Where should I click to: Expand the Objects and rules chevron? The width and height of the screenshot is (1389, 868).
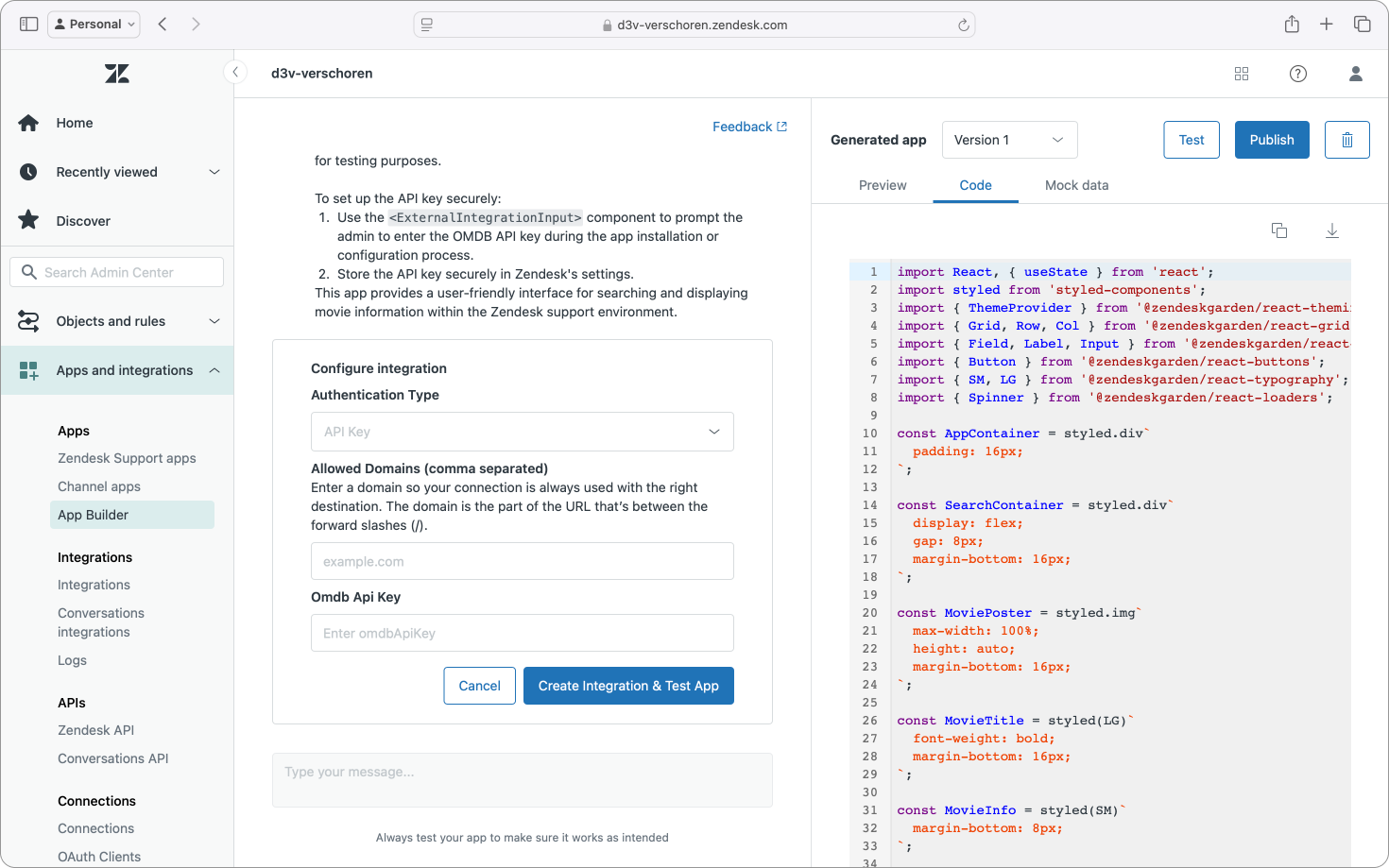click(x=214, y=321)
